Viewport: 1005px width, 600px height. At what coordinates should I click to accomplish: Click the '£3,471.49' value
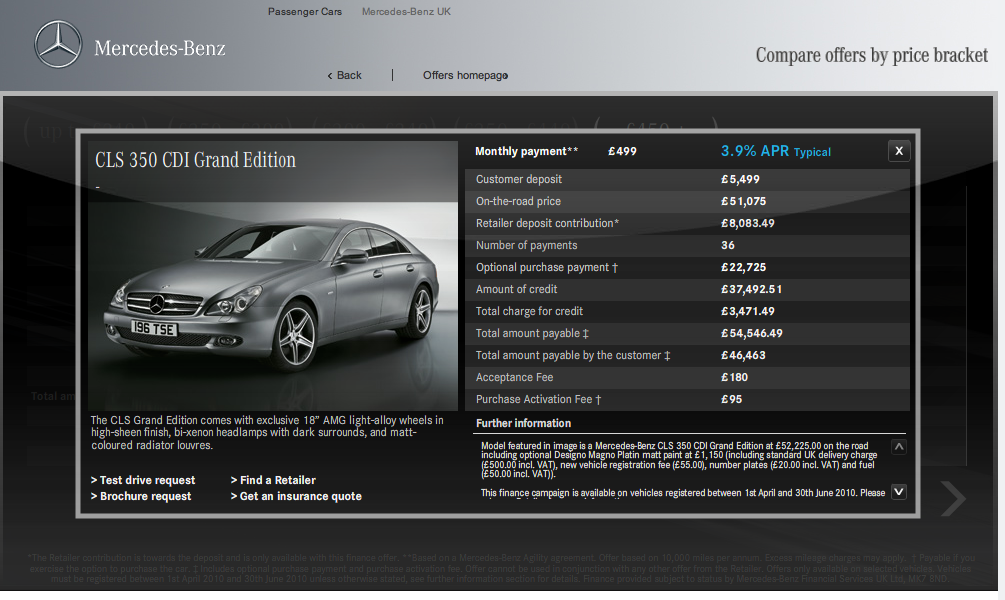(x=747, y=312)
